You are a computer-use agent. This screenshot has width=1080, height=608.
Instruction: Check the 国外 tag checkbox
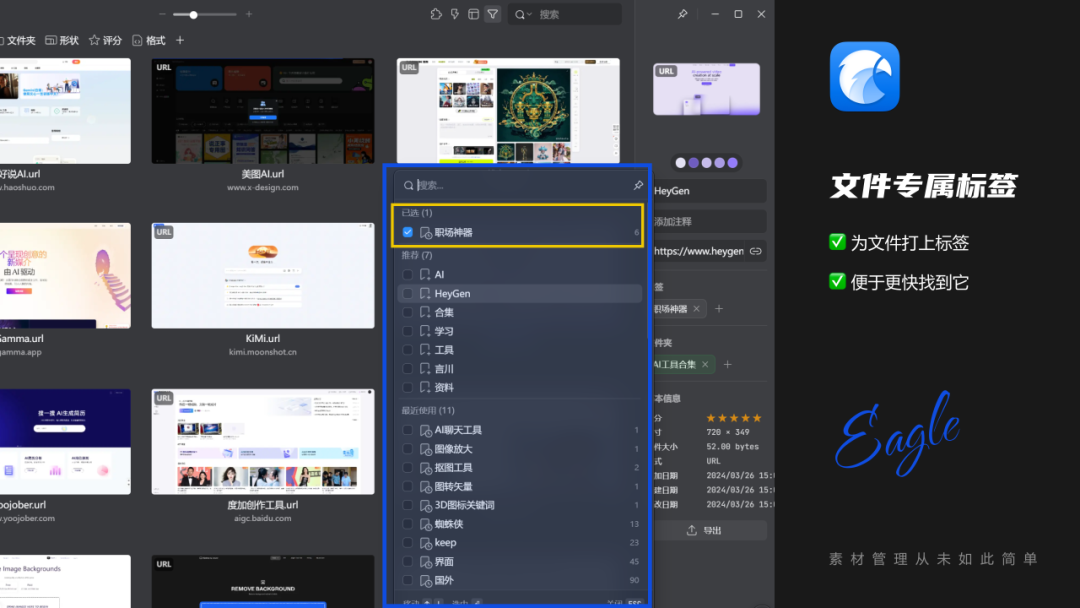click(x=408, y=580)
